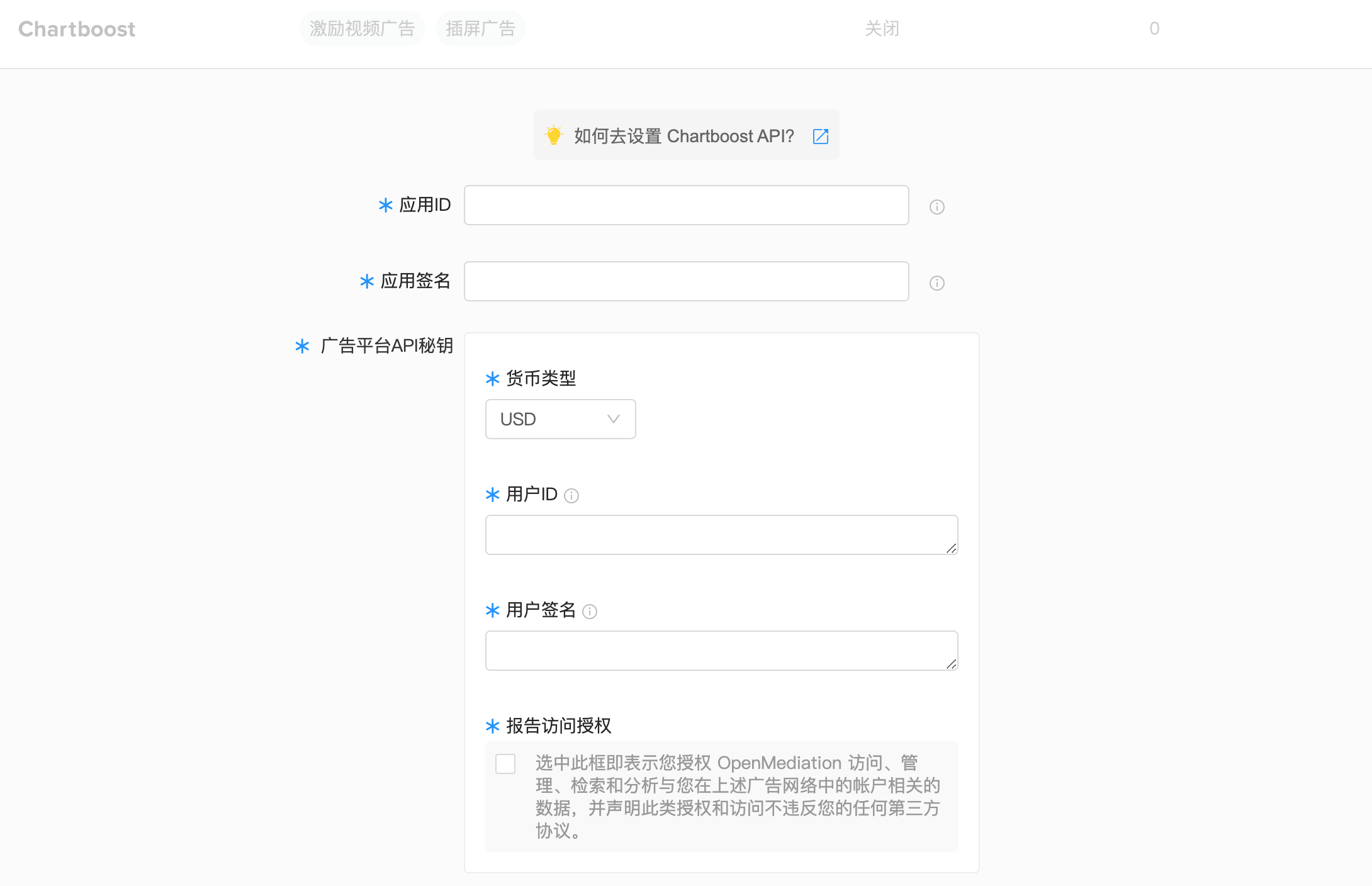The height and width of the screenshot is (886, 1372).
Task: Show the 用户签名 info tooltip icon
Action: (x=590, y=612)
